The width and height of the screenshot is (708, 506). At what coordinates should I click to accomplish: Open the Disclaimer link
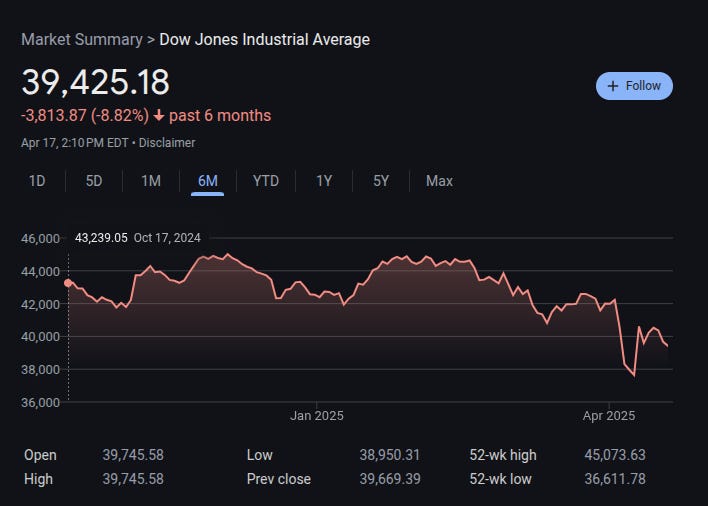tap(167, 143)
